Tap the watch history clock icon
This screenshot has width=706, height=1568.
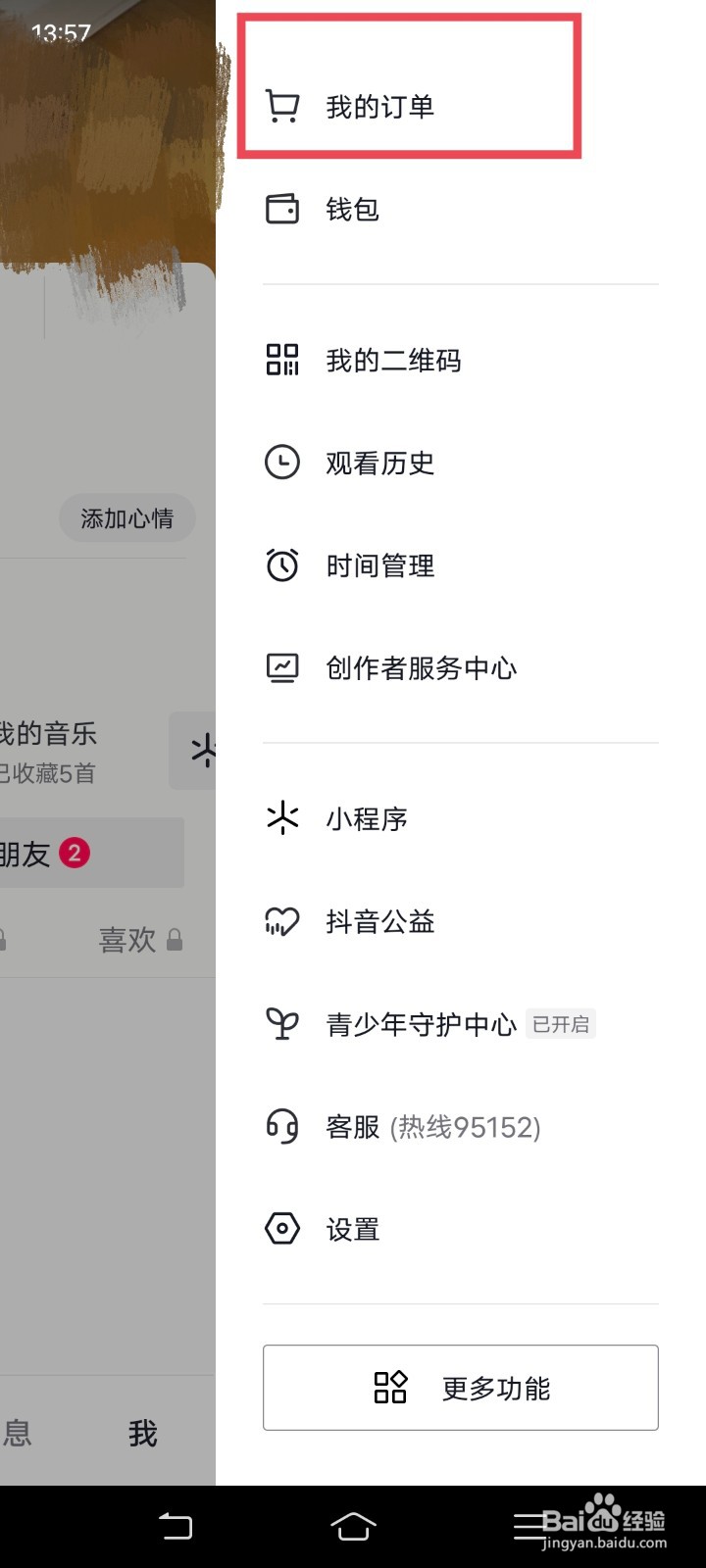tap(282, 463)
